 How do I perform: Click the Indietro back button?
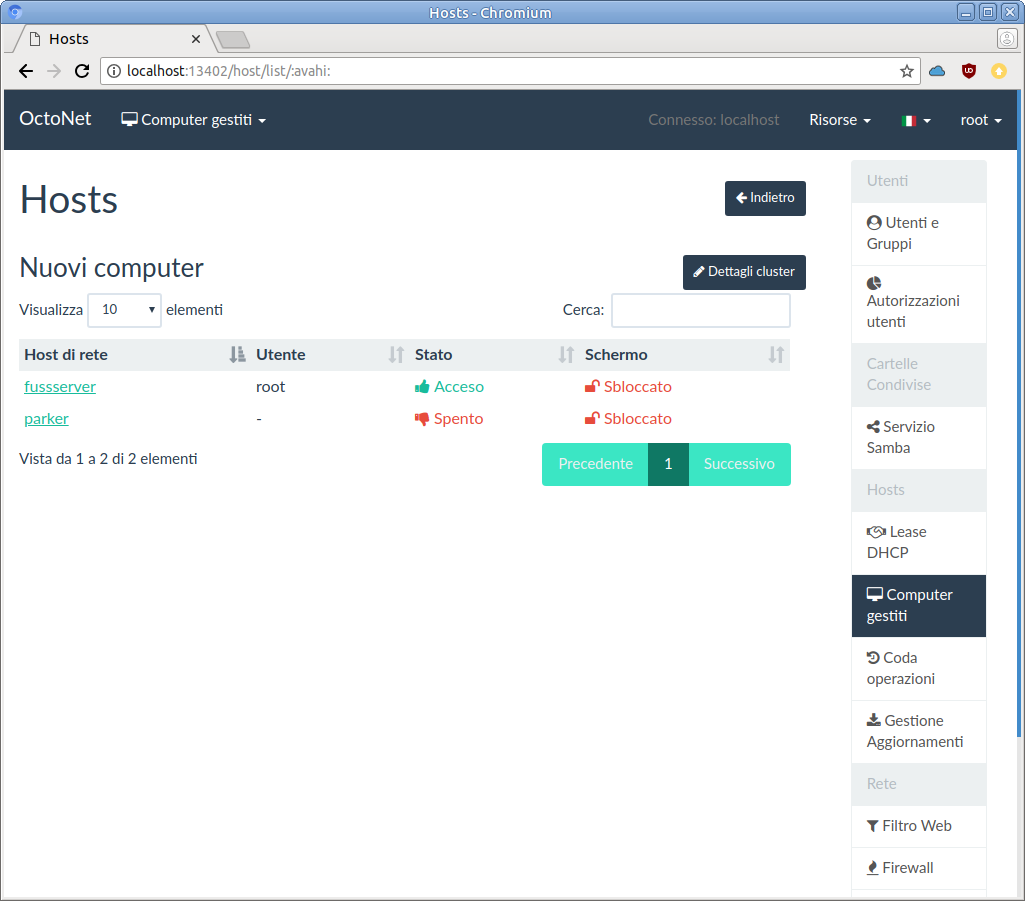pyautogui.click(x=765, y=198)
